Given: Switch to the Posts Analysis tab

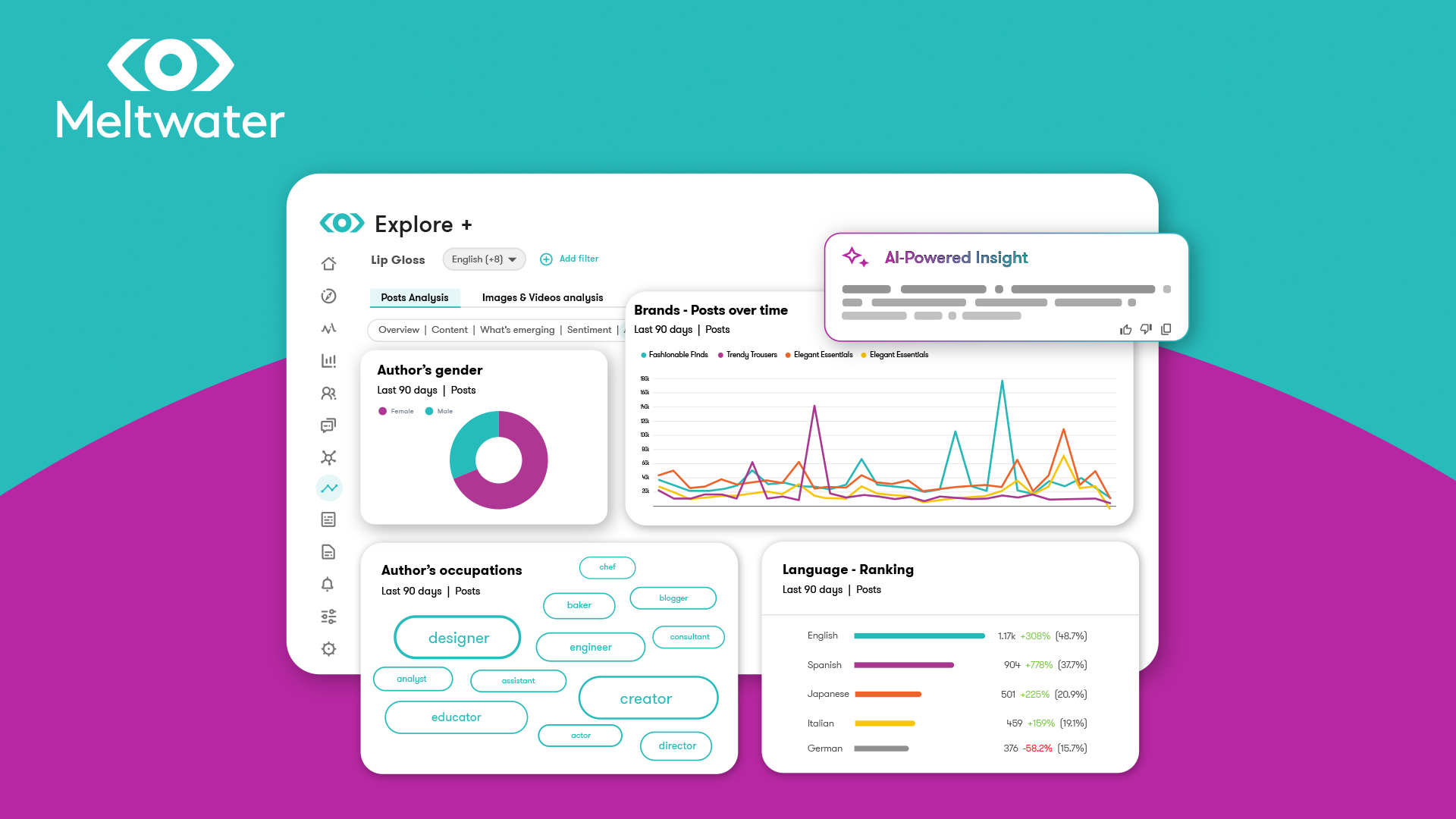Looking at the screenshot, I should (415, 297).
